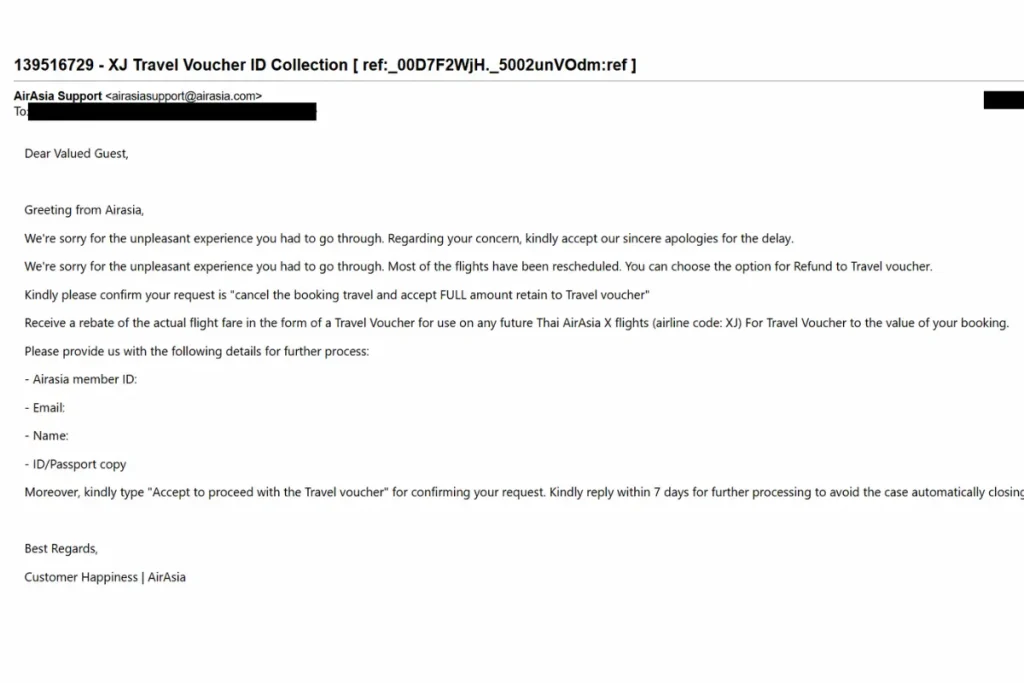Click the "- Email:" list item
This screenshot has height=683, width=1024.
[45, 408]
